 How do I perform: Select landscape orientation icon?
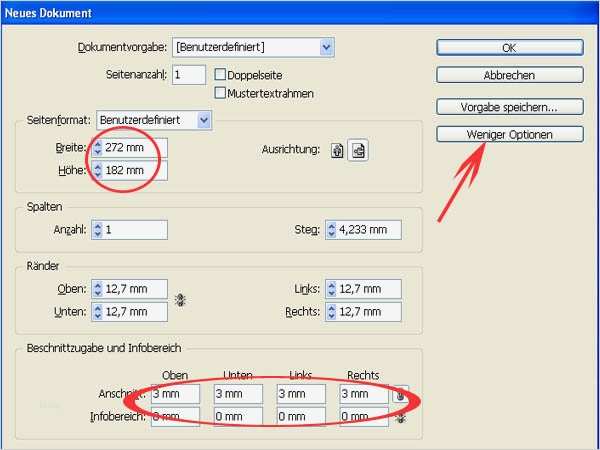pos(358,150)
